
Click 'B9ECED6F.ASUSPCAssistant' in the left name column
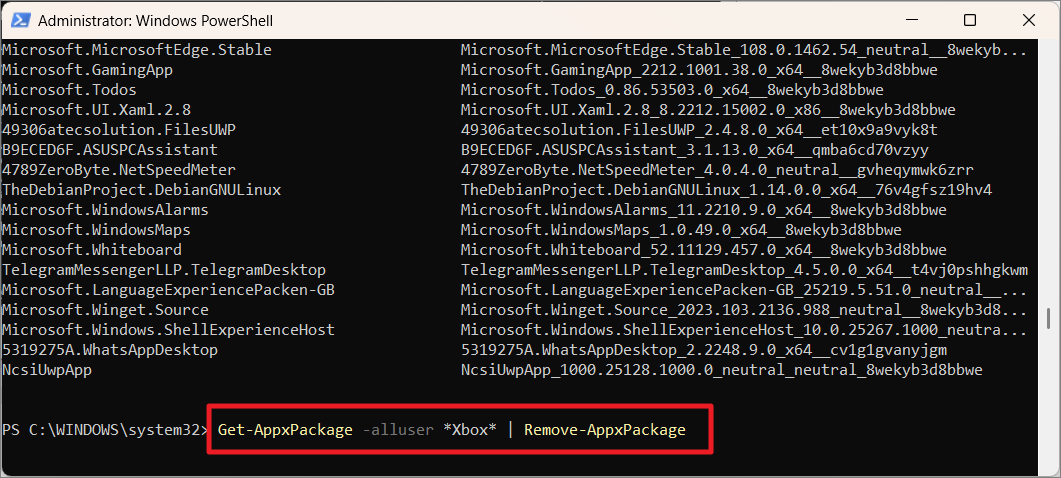[110, 150]
